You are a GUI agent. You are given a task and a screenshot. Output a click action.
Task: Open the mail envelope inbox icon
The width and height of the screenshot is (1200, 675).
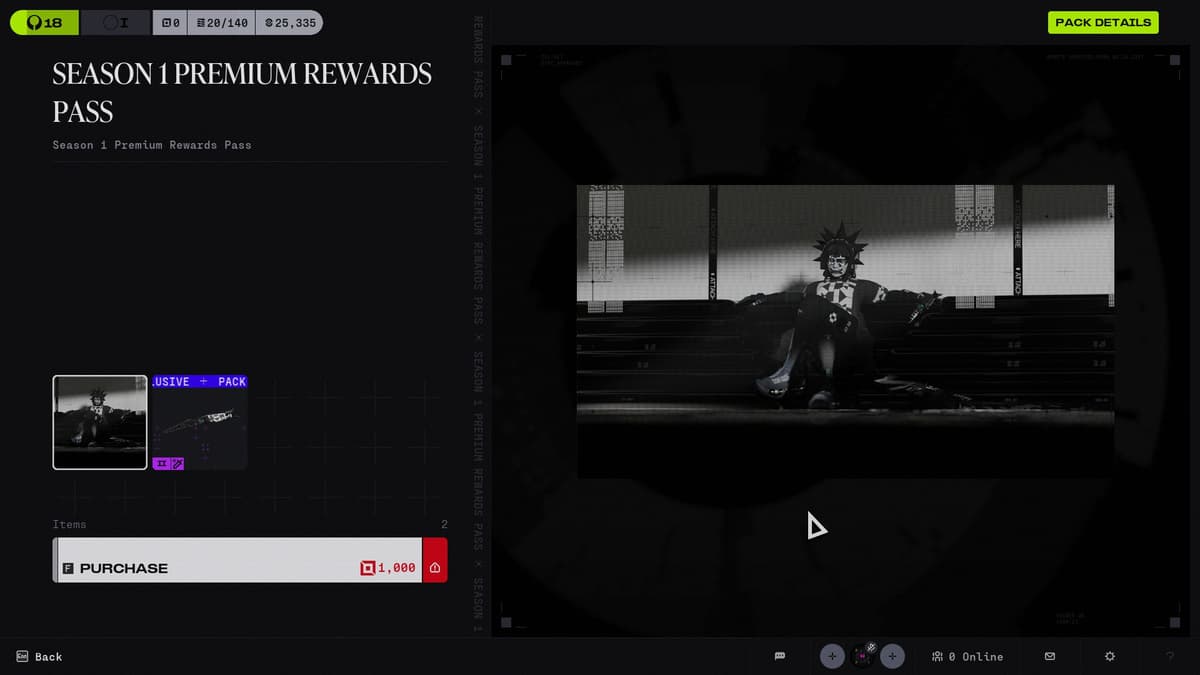click(x=1050, y=656)
